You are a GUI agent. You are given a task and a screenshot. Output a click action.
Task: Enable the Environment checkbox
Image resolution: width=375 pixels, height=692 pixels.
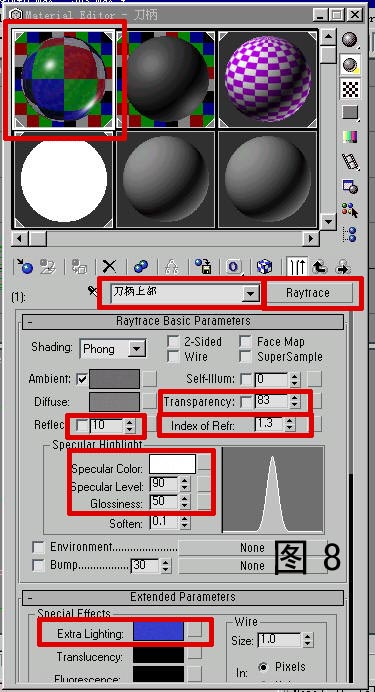(39, 548)
